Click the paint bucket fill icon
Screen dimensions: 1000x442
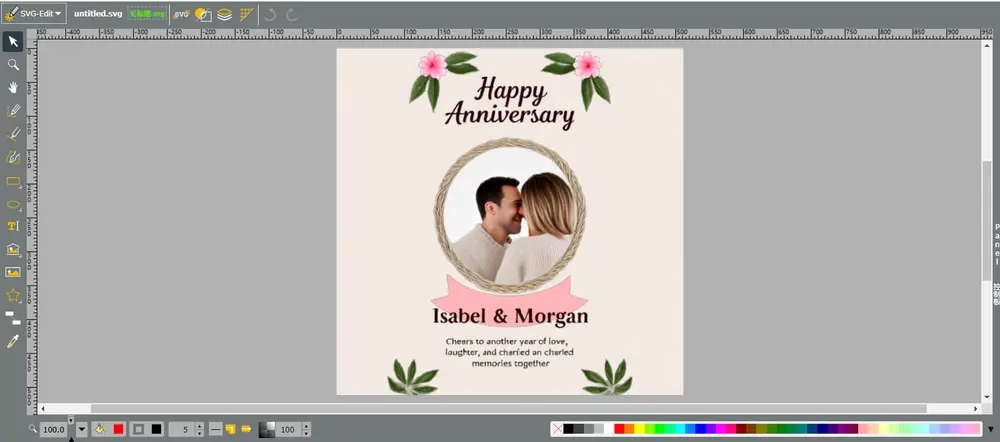coord(99,430)
